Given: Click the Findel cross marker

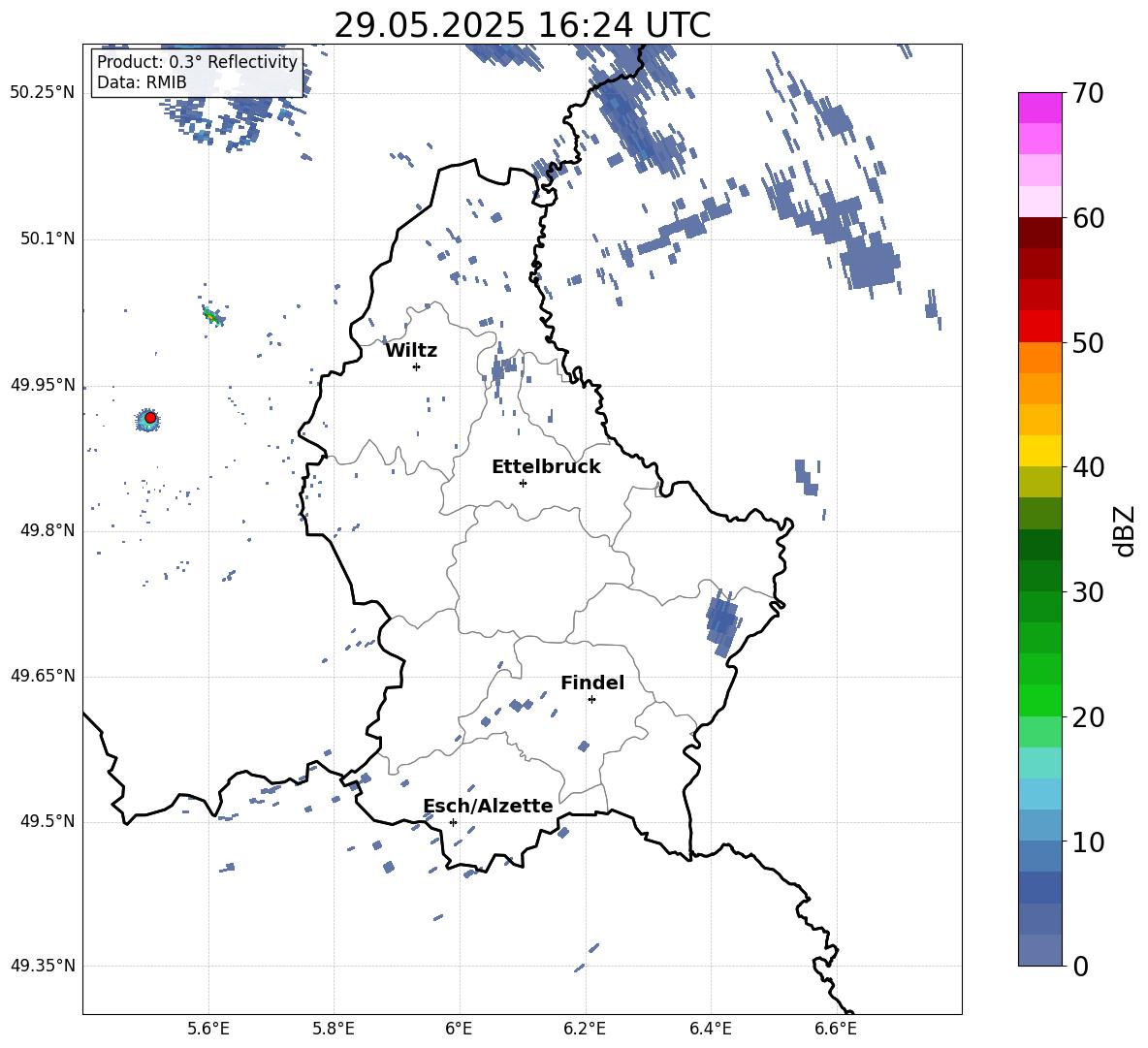Looking at the screenshot, I should click(591, 700).
